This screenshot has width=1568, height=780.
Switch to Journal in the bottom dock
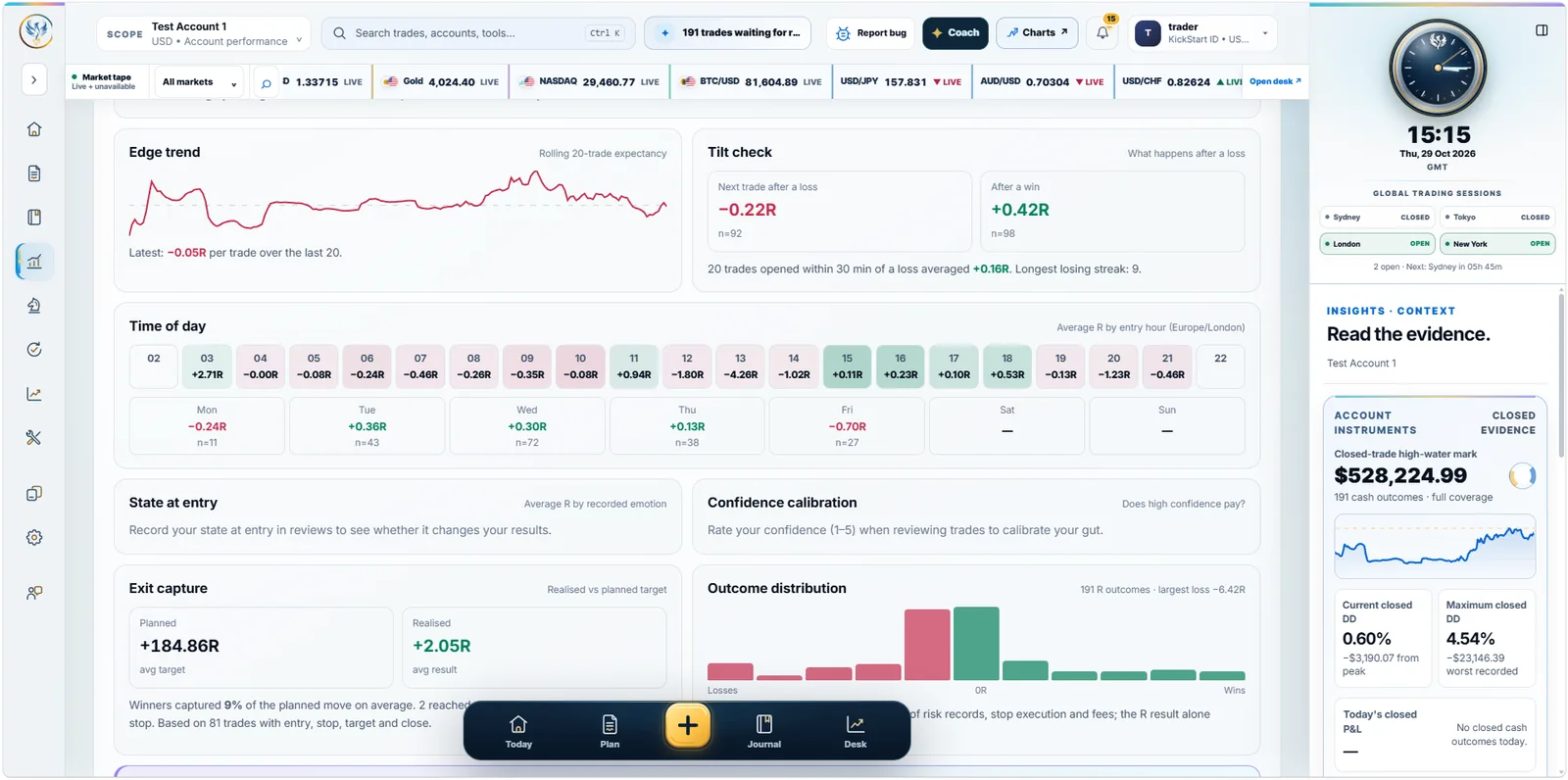pyautogui.click(x=764, y=731)
